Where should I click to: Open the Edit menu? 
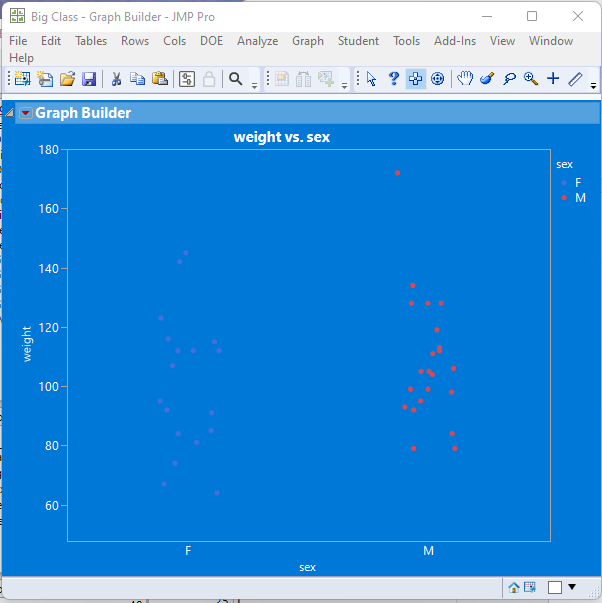coord(51,41)
